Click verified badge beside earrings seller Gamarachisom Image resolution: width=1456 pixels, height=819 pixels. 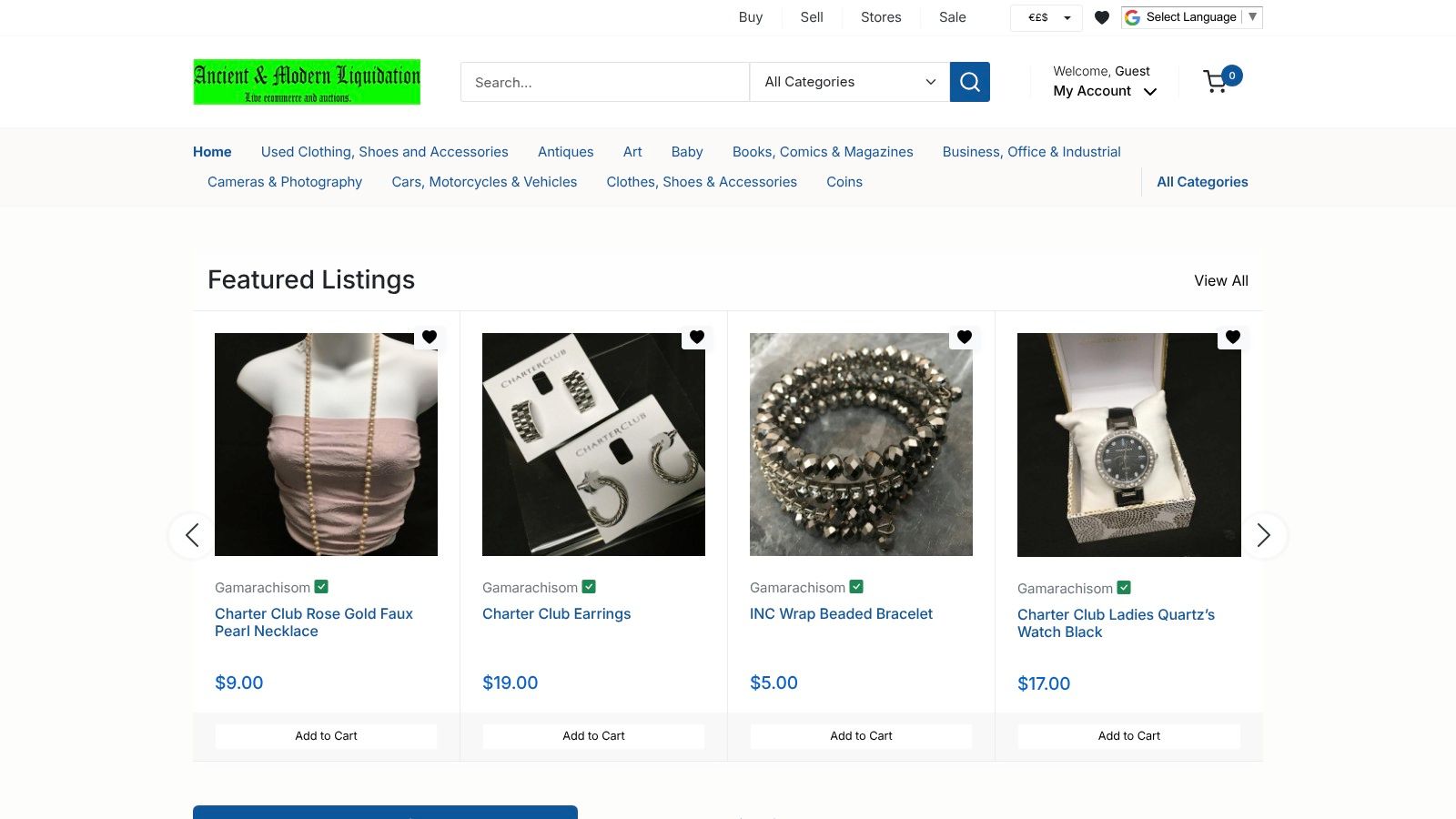pyautogui.click(x=589, y=587)
